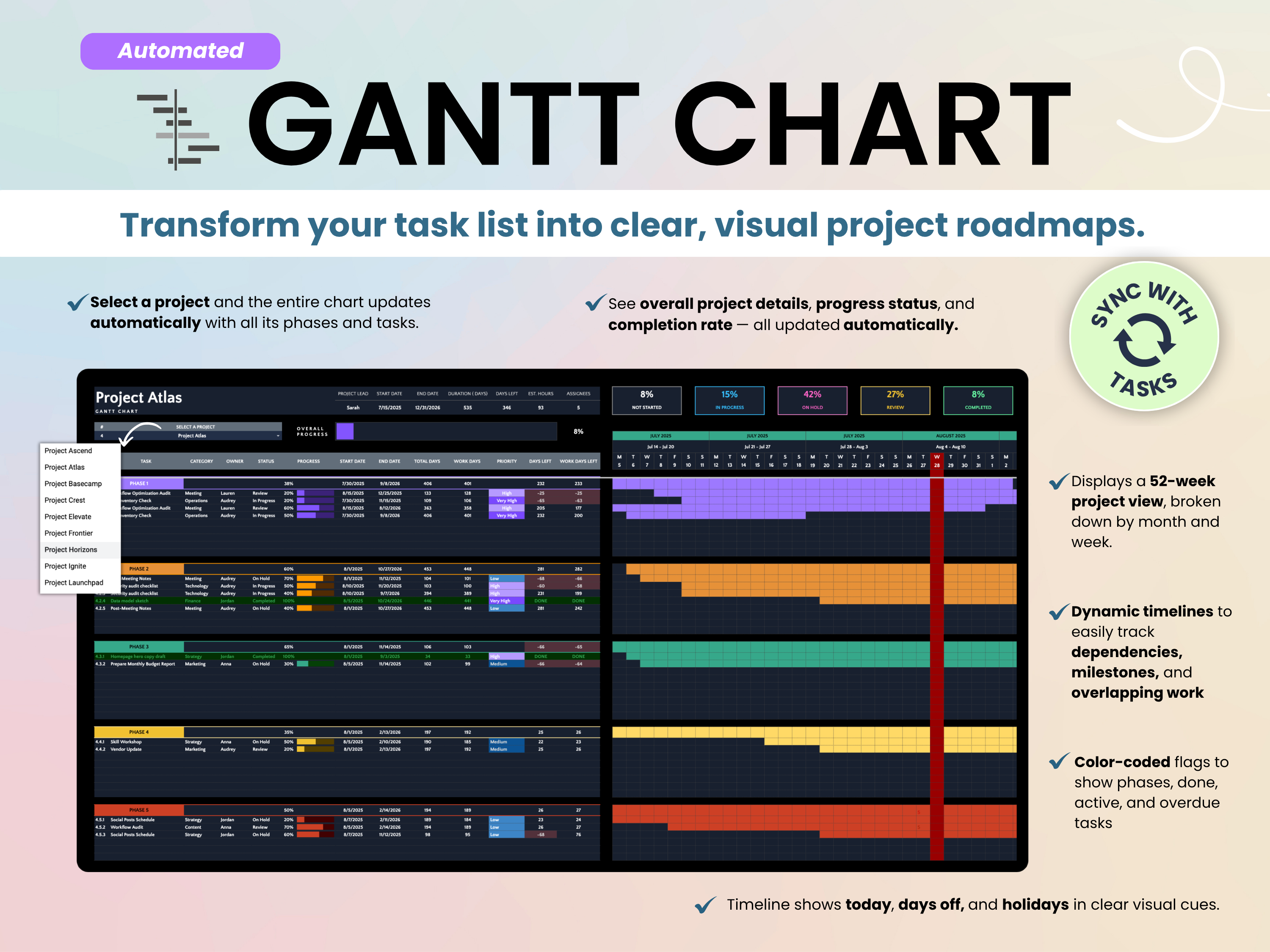Select task 4.2.5 Post-Meeting Notes

(x=348, y=608)
